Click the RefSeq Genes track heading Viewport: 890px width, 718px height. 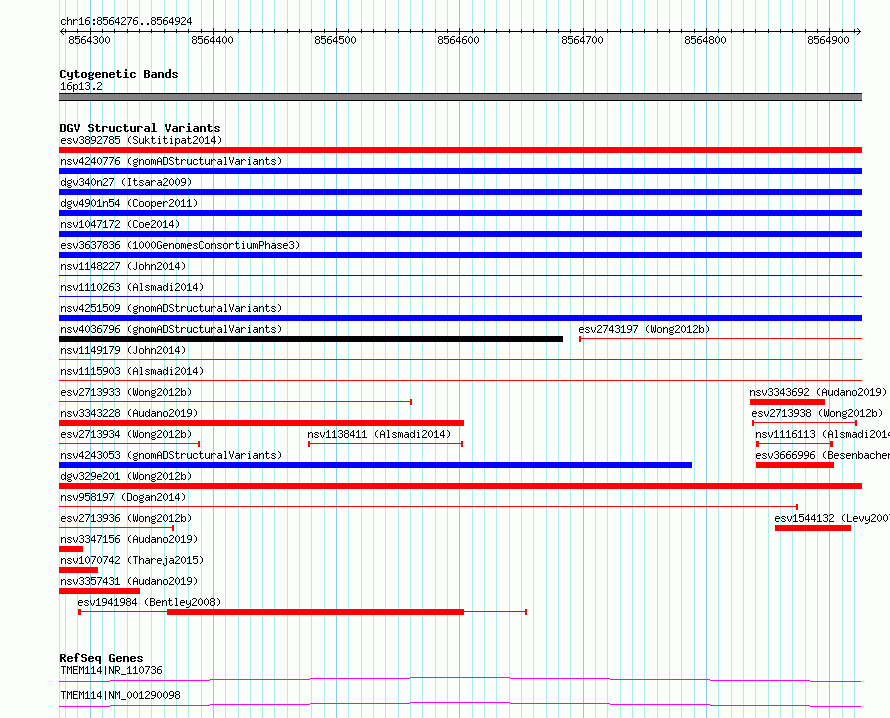coord(101,658)
